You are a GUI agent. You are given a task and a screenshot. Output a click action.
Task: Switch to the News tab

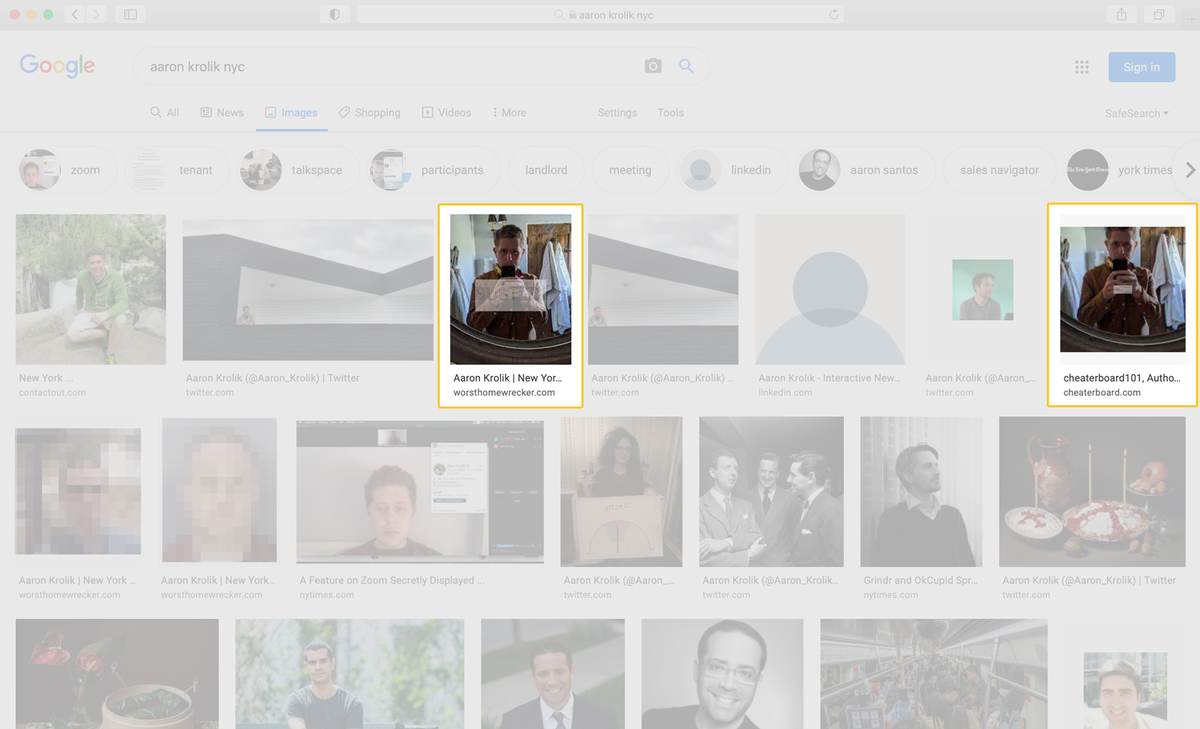click(222, 113)
